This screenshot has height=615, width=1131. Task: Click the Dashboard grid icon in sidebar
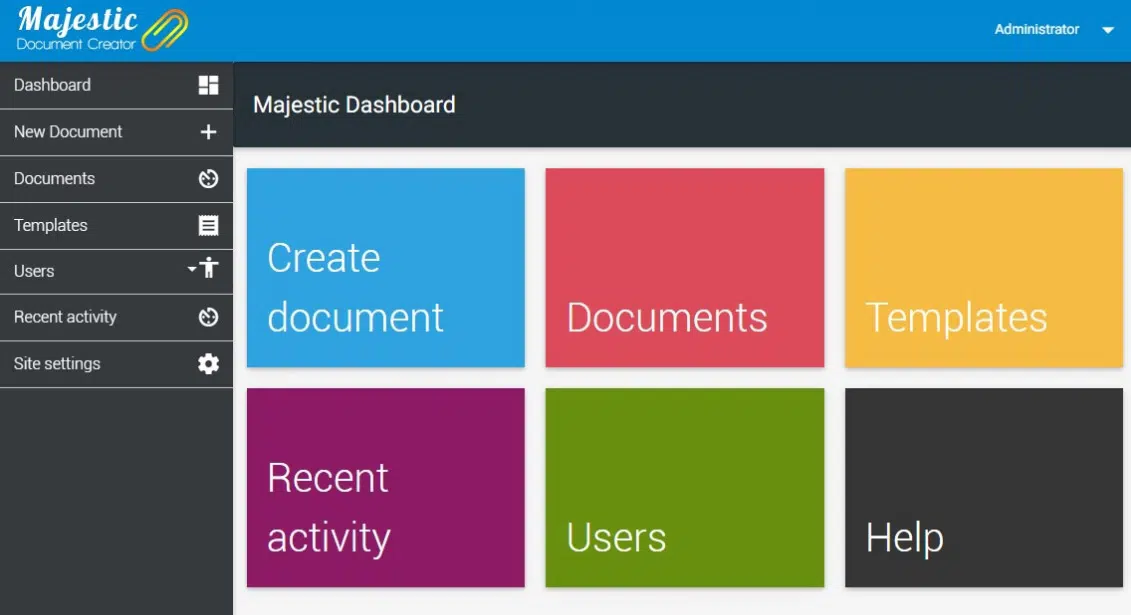[x=208, y=85]
